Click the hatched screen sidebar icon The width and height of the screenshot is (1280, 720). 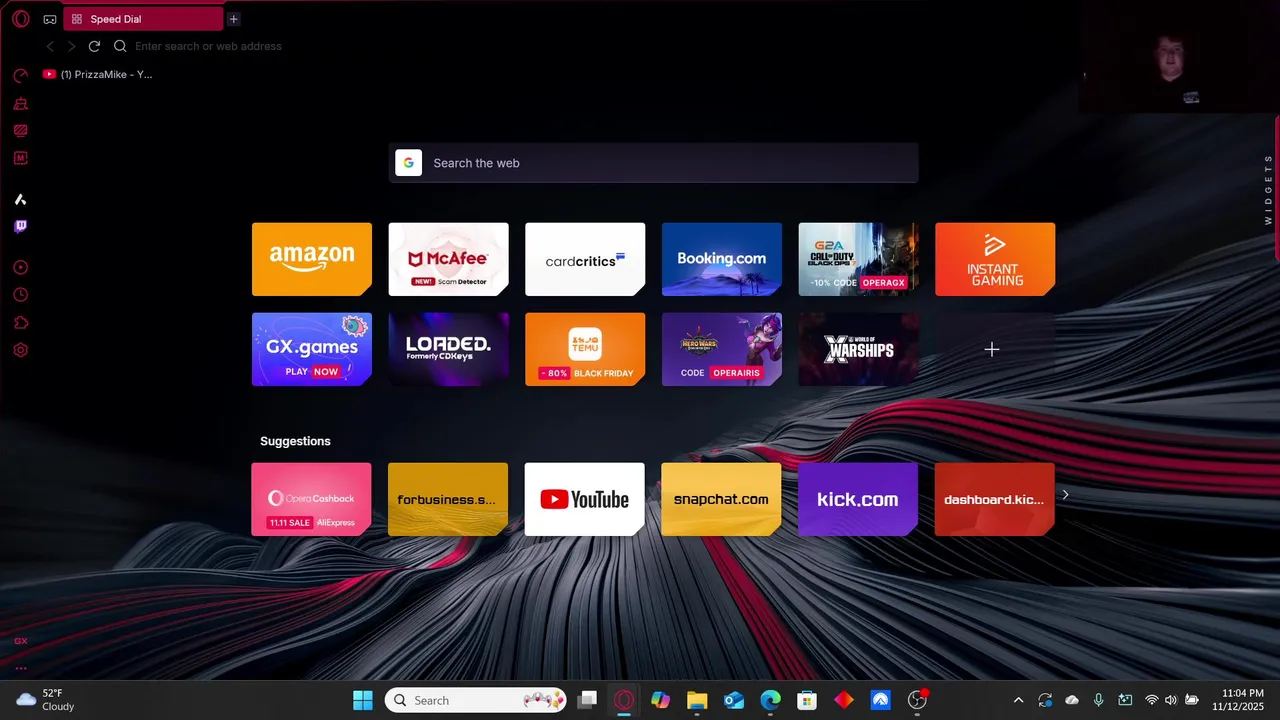(20, 130)
